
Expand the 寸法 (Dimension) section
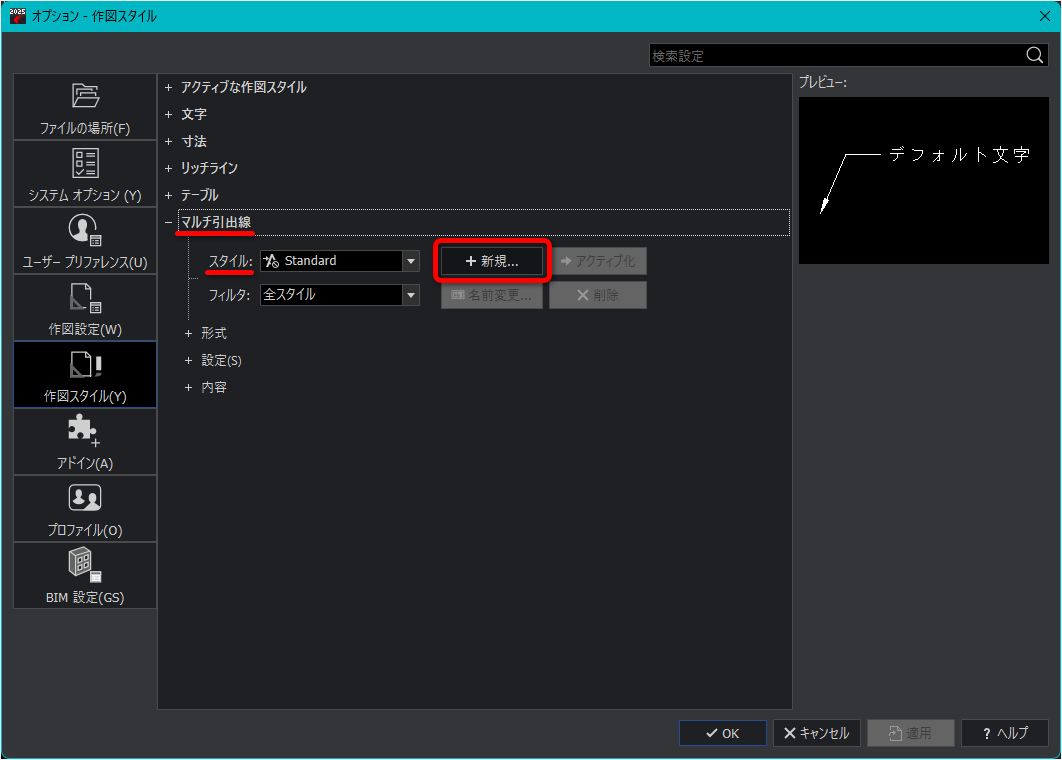169,142
